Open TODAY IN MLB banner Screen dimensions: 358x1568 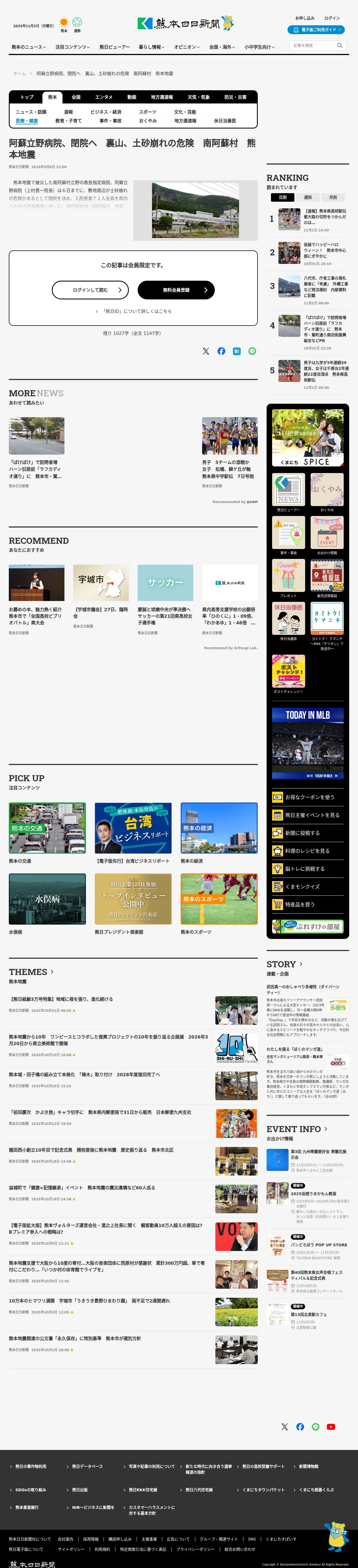308,743
